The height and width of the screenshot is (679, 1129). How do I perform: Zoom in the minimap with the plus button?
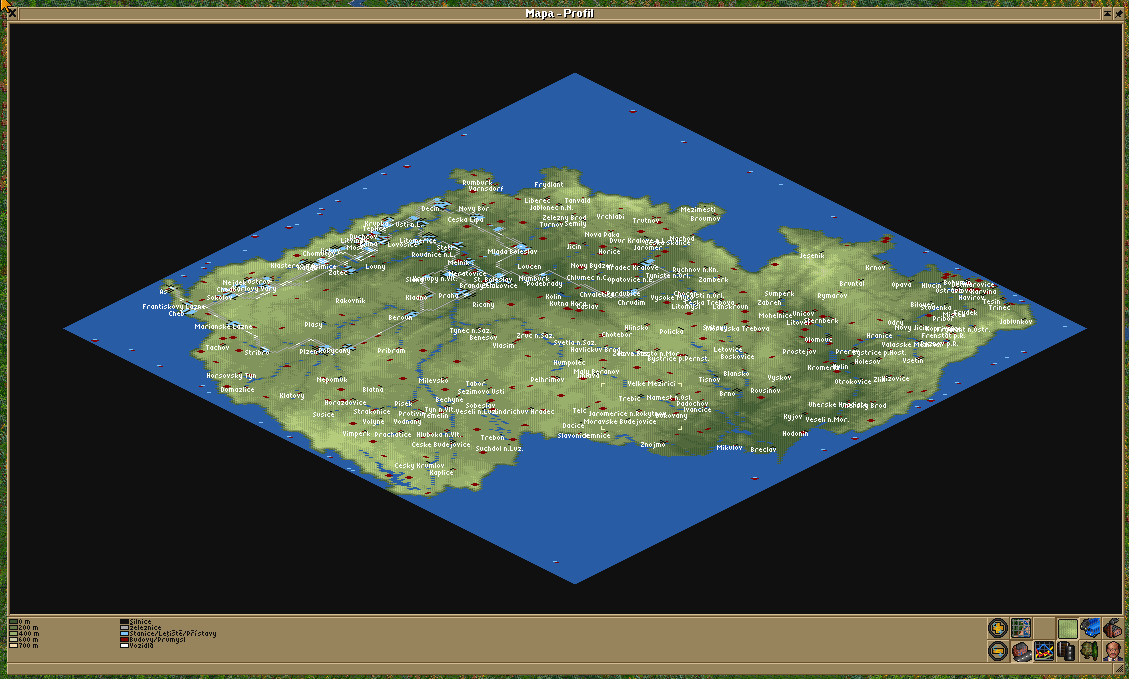[x=998, y=628]
